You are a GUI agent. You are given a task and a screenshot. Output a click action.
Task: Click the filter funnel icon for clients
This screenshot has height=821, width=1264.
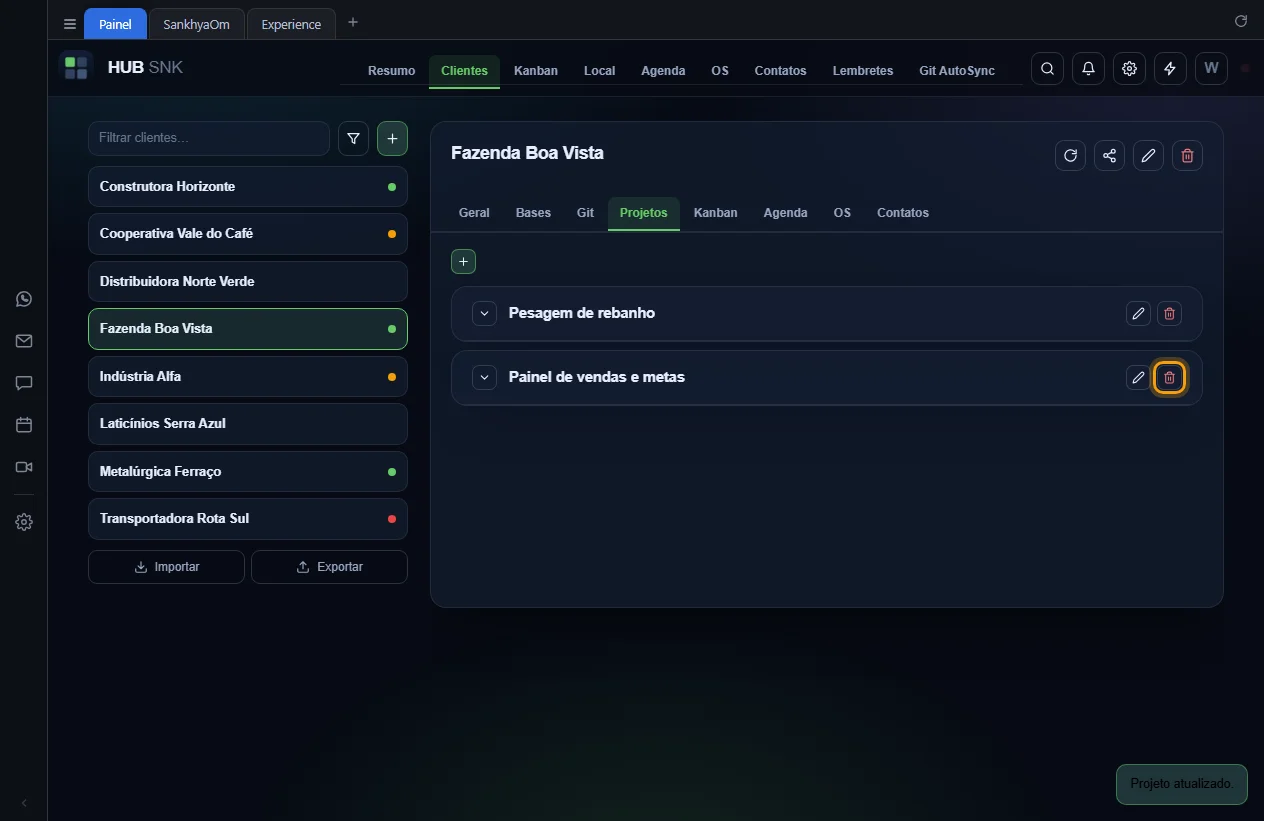click(x=353, y=139)
